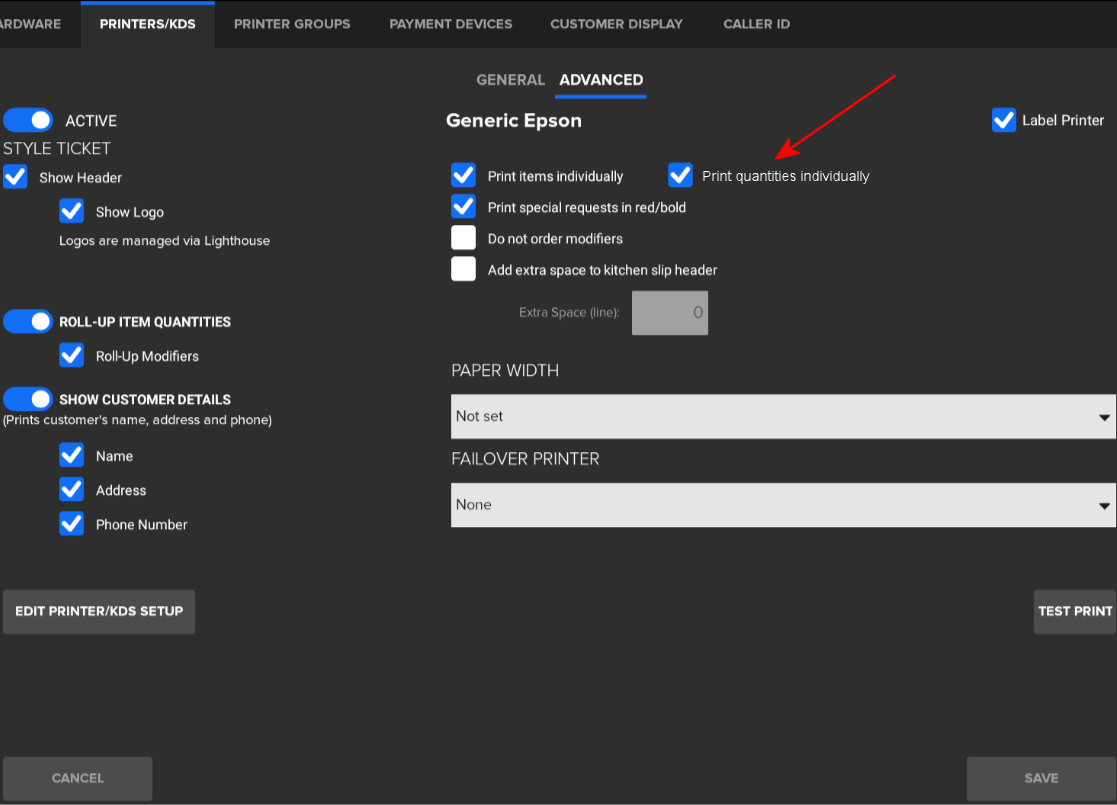Image resolution: width=1117 pixels, height=805 pixels.
Task: Uncheck the Show Header checkbox
Action: 16,177
